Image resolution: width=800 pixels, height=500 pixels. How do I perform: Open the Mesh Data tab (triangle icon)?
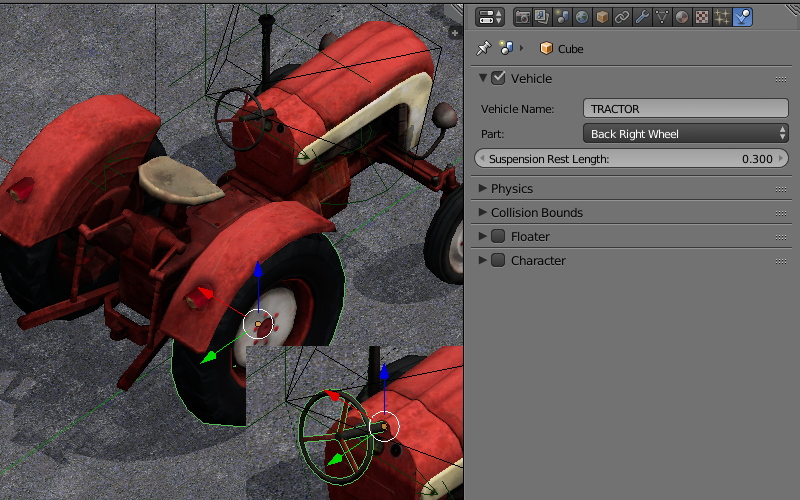pos(662,17)
